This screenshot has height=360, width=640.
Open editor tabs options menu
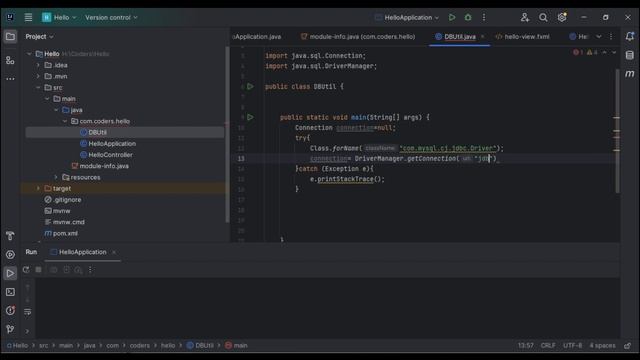coord(611,37)
